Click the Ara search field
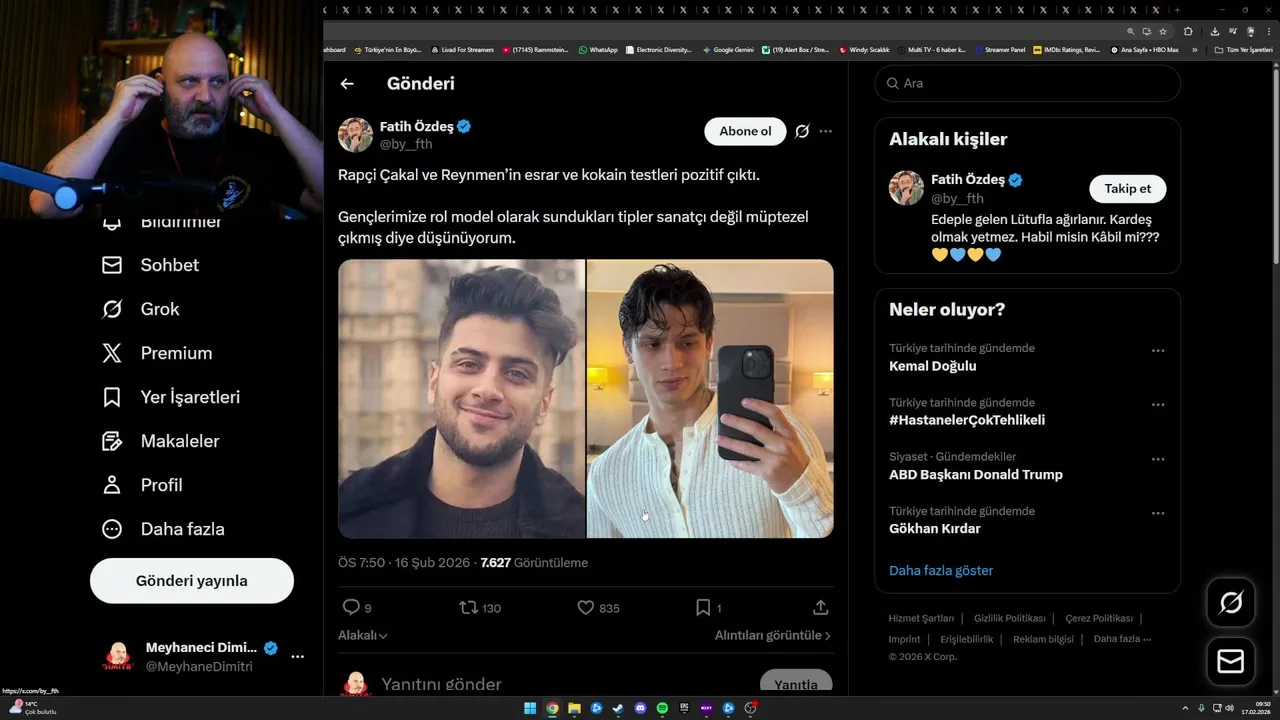The width and height of the screenshot is (1280, 720). coord(1027,83)
